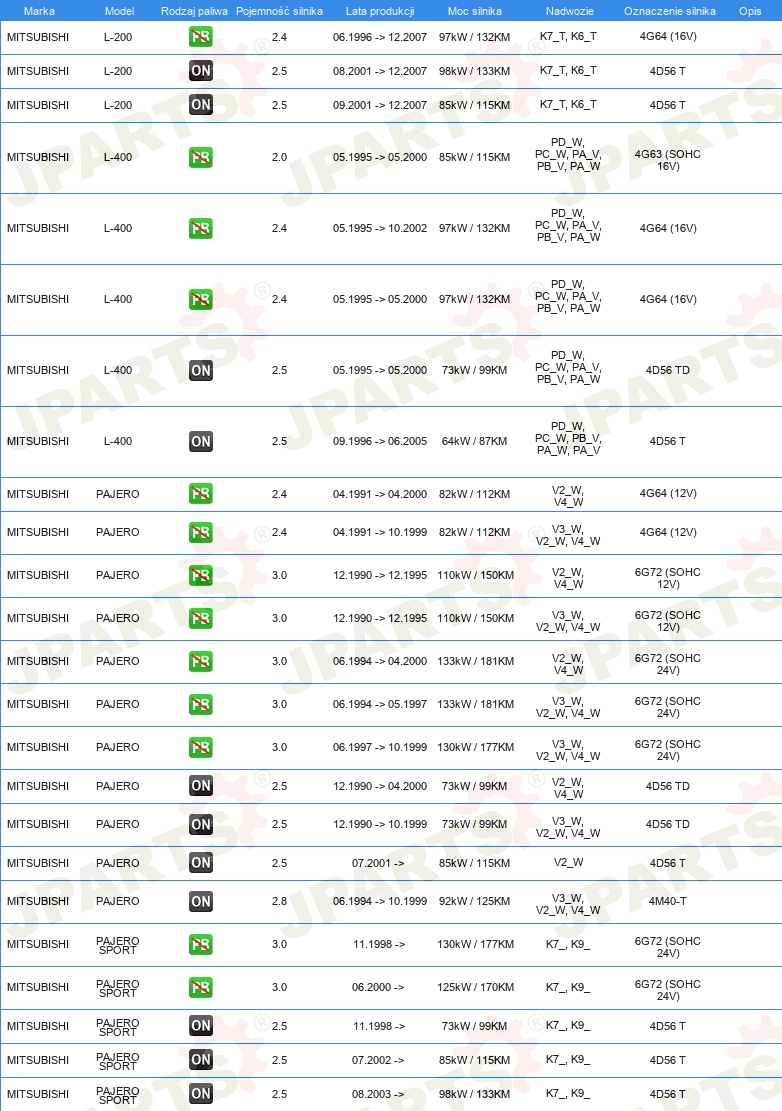Viewport: 782px width, 1111px height.
Task: Click the petrol icon for L-400 05.1995 -> 10.2002
Action: (x=200, y=228)
